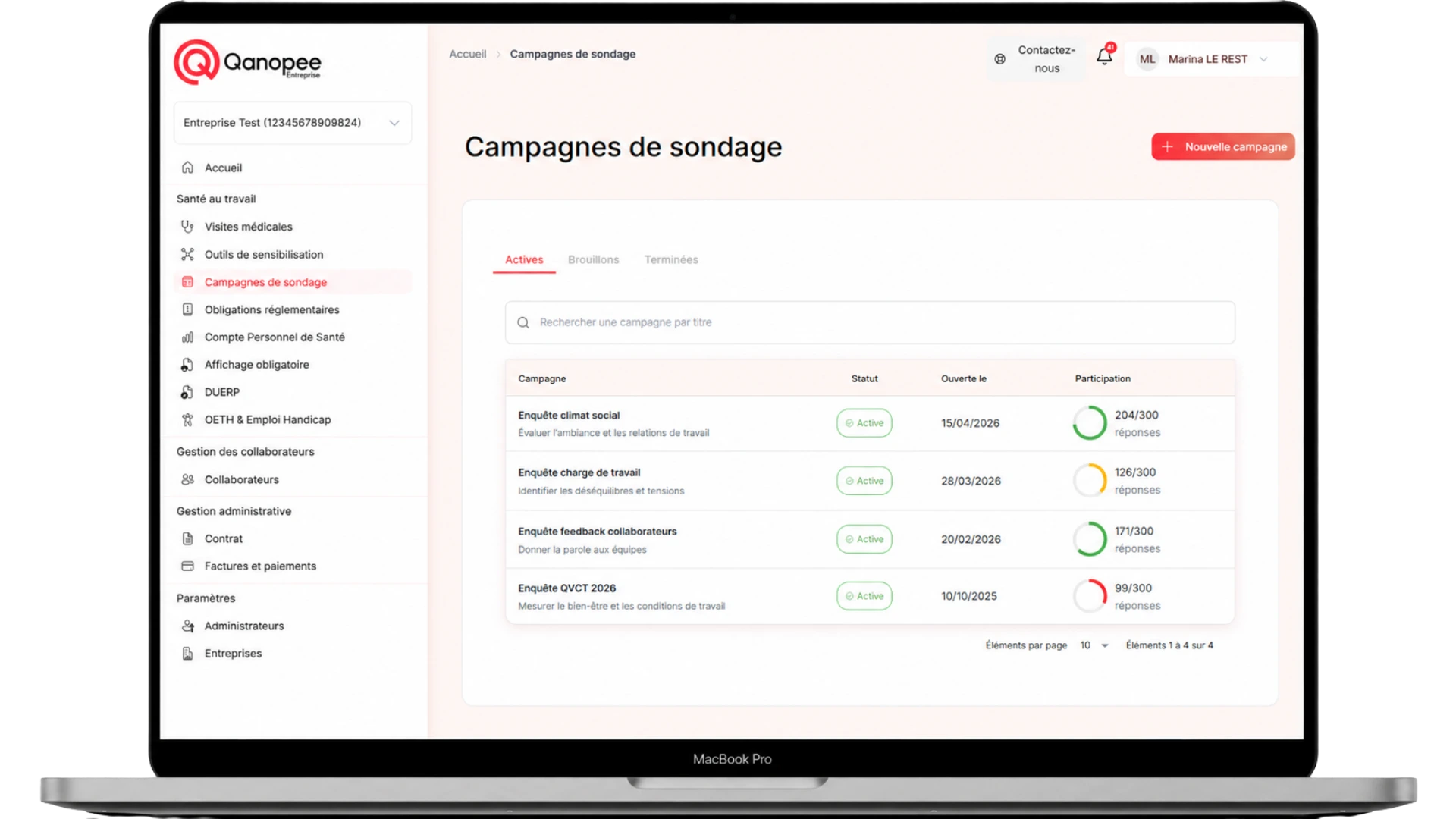1456x819 pixels.
Task: Click the Factures et paiements card icon
Action: click(187, 566)
